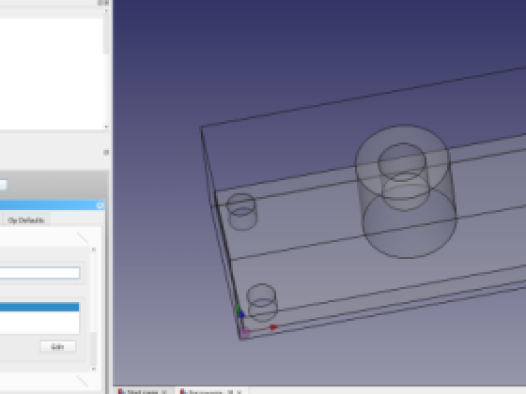The width and height of the screenshot is (526, 394).
Task: Collapse the blue task panel header icon
Action: tap(100, 205)
